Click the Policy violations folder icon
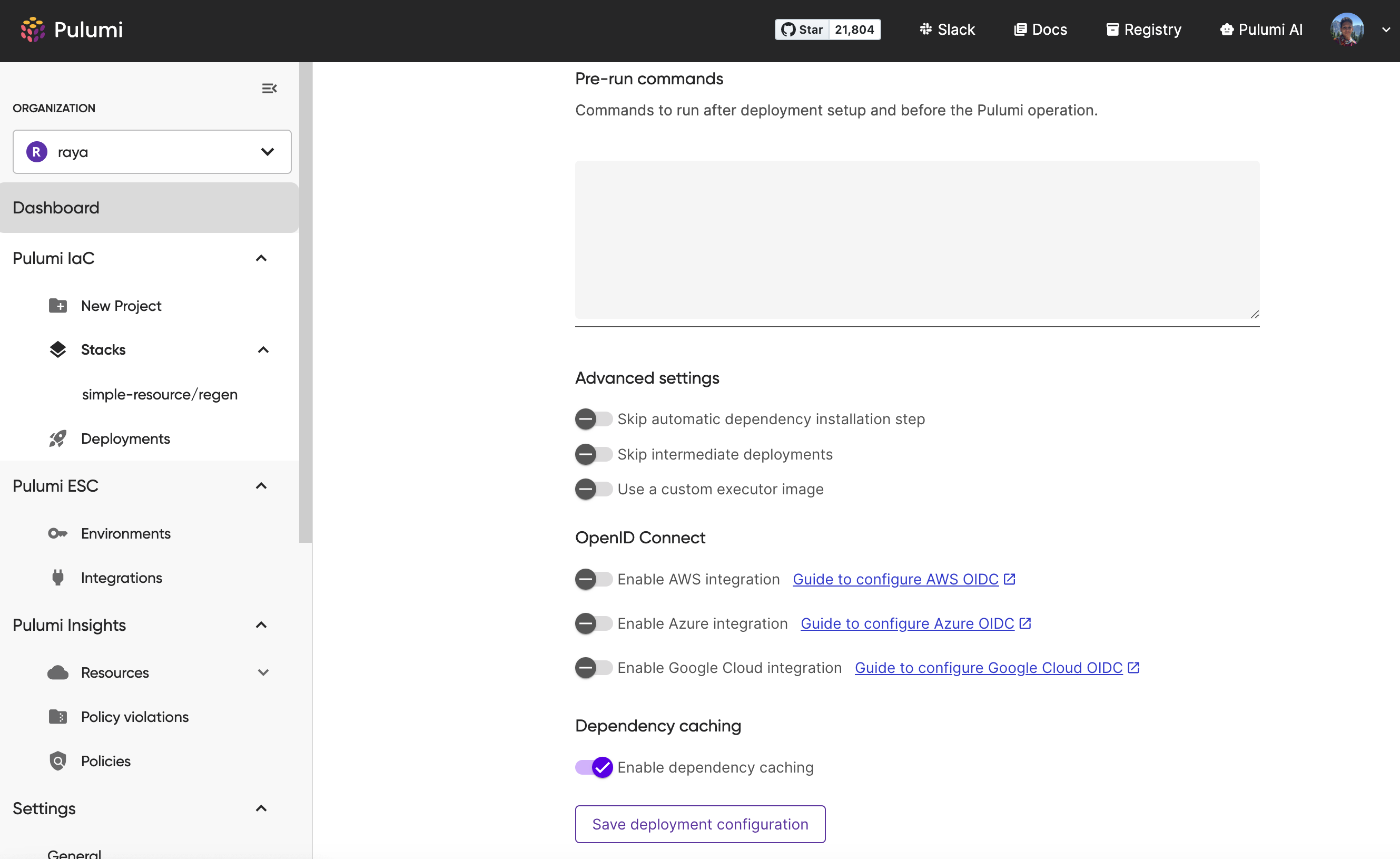 57,717
